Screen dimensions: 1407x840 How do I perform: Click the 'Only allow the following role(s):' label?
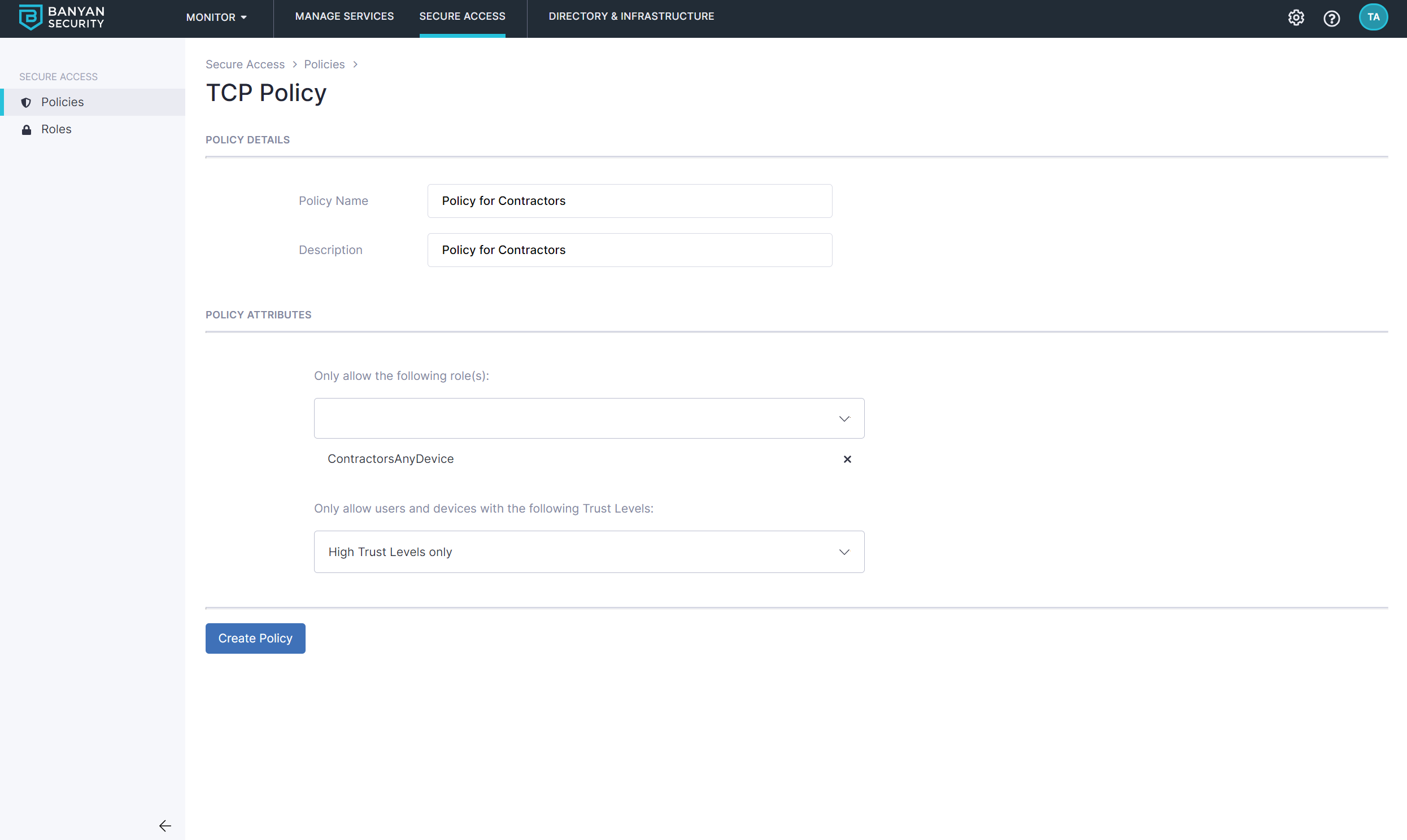coord(402,376)
